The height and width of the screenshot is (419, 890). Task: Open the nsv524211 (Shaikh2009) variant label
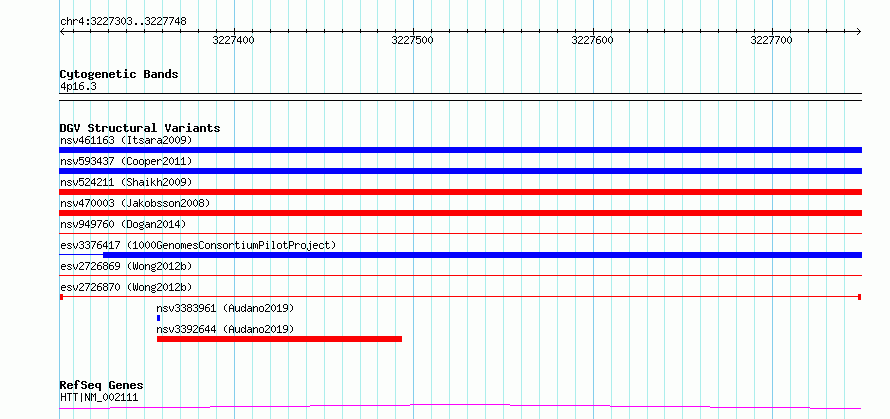click(x=126, y=182)
